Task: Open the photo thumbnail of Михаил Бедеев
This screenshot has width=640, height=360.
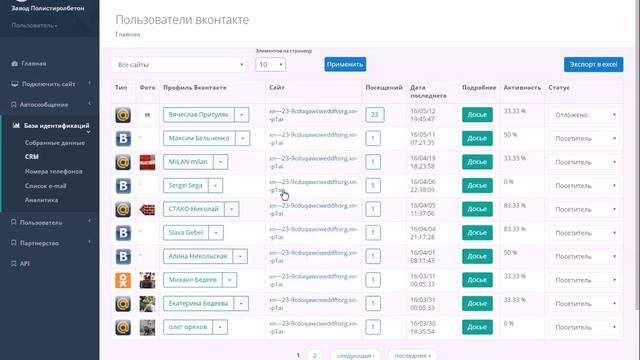Action: point(147,280)
